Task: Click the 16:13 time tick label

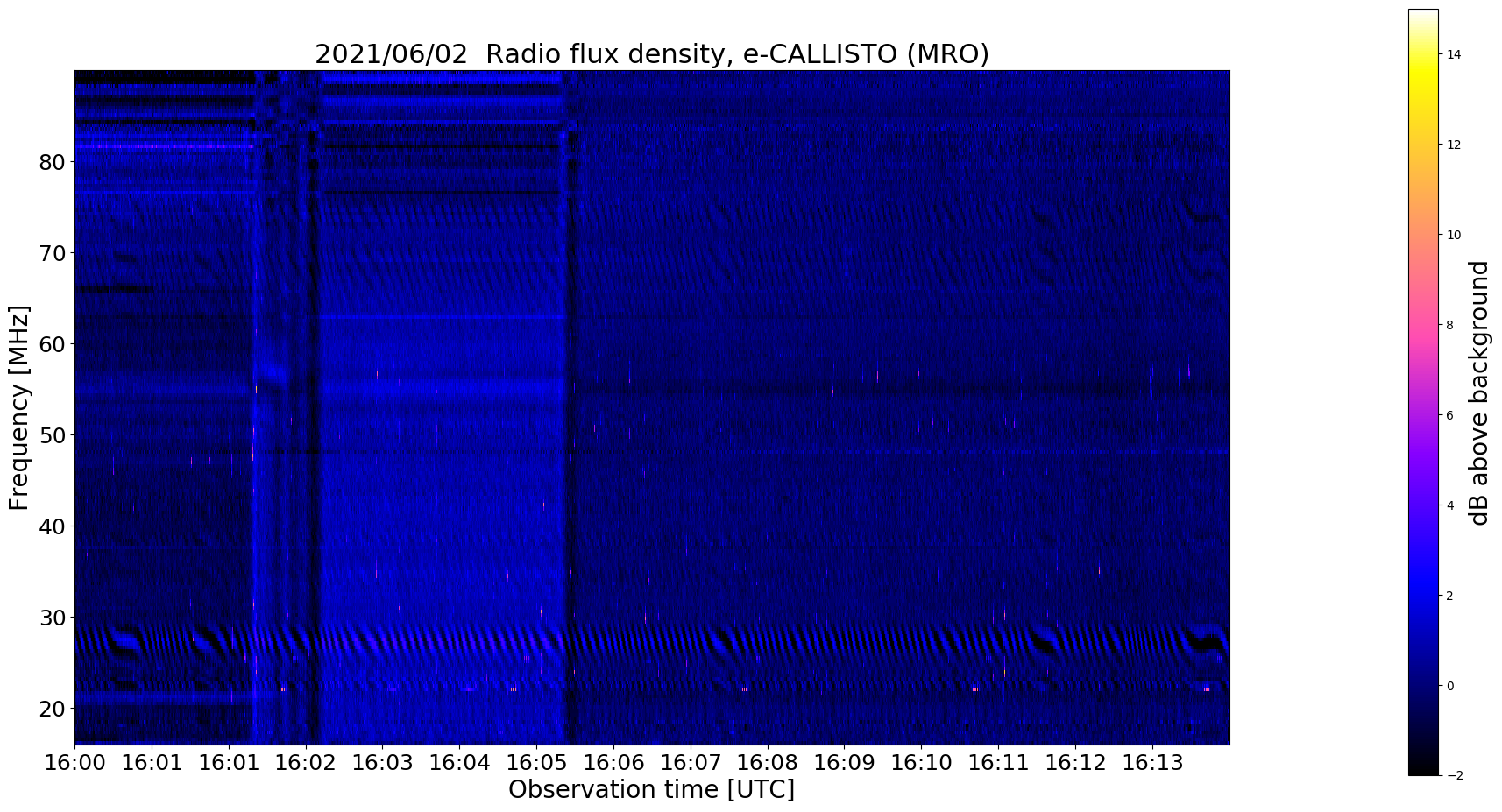Action: [1153, 762]
